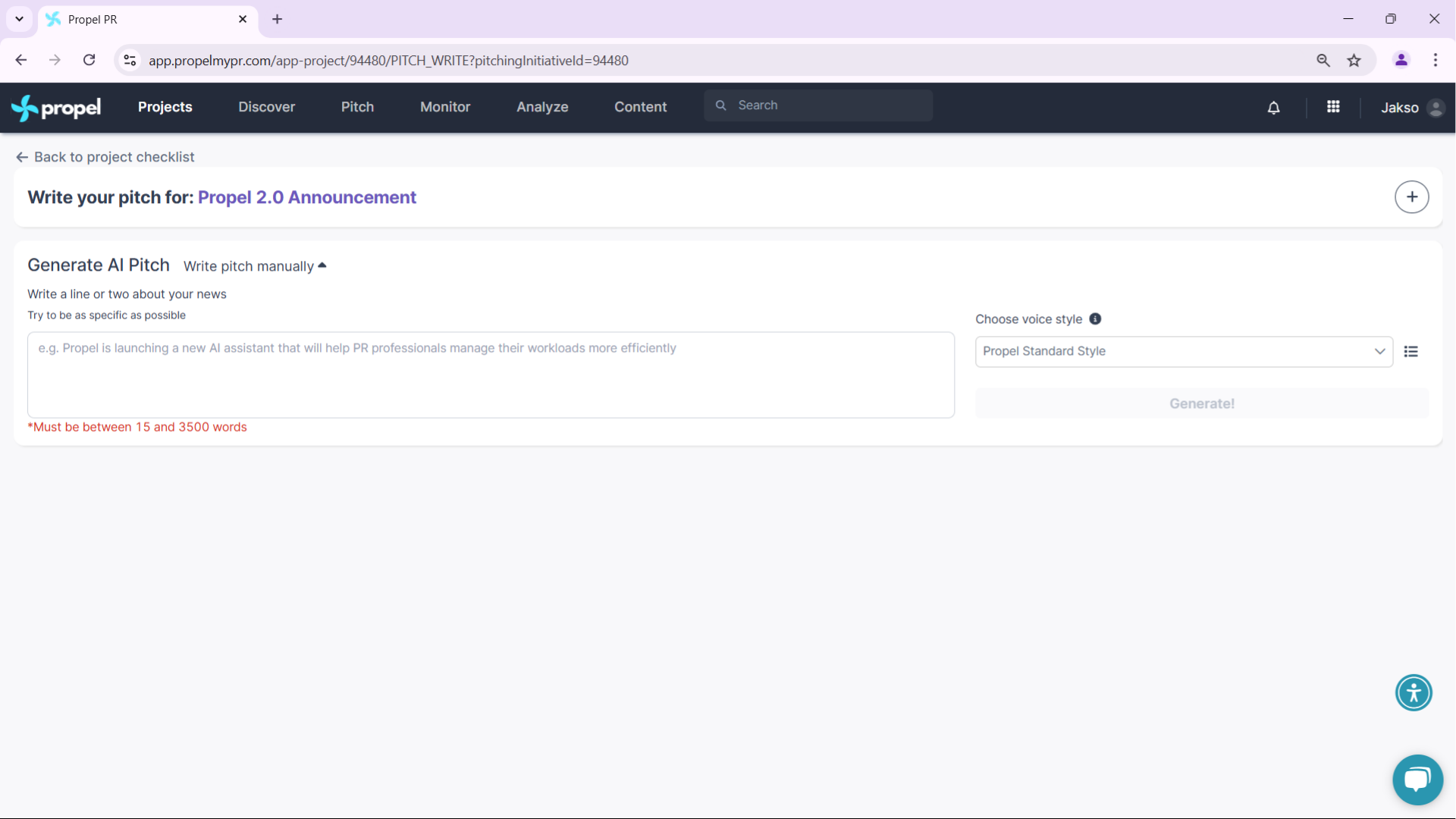Close the Propel PR tab
The width and height of the screenshot is (1456, 819).
pyautogui.click(x=243, y=19)
